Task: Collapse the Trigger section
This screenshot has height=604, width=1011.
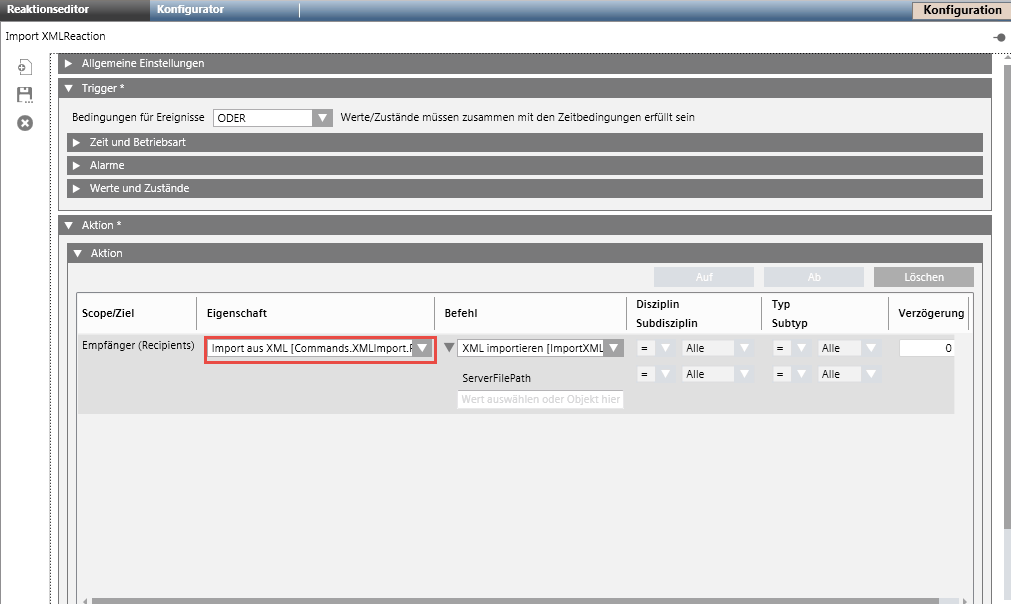Action: point(69,88)
